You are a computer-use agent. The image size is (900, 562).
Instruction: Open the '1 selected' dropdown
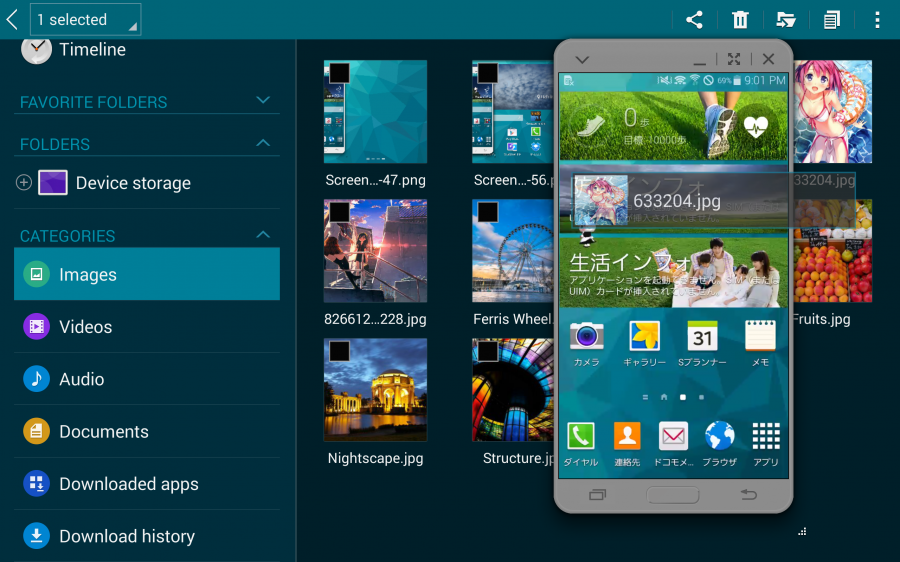tap(85, 20)
